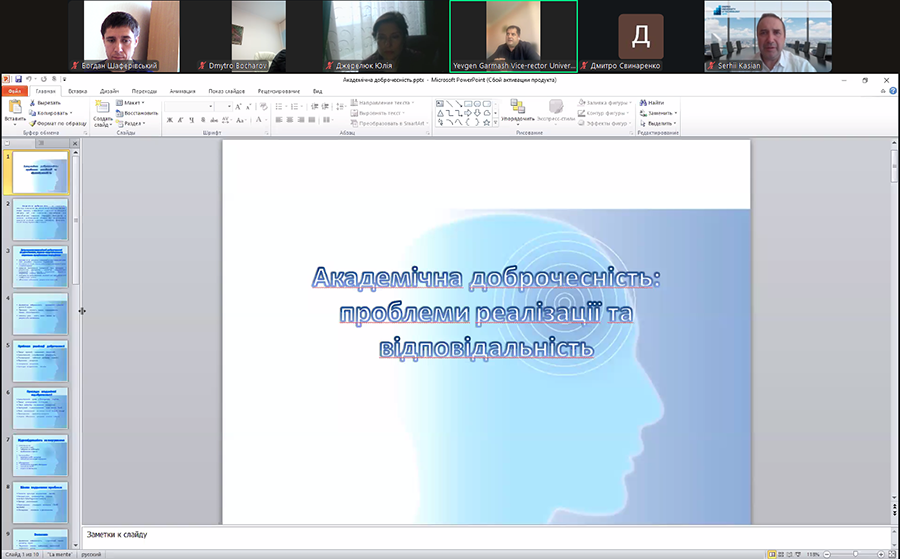The width and height of the screenshot is (900, 559).
Task: Toggle Bold (Ж) text formatting
Action: [169, 120]
